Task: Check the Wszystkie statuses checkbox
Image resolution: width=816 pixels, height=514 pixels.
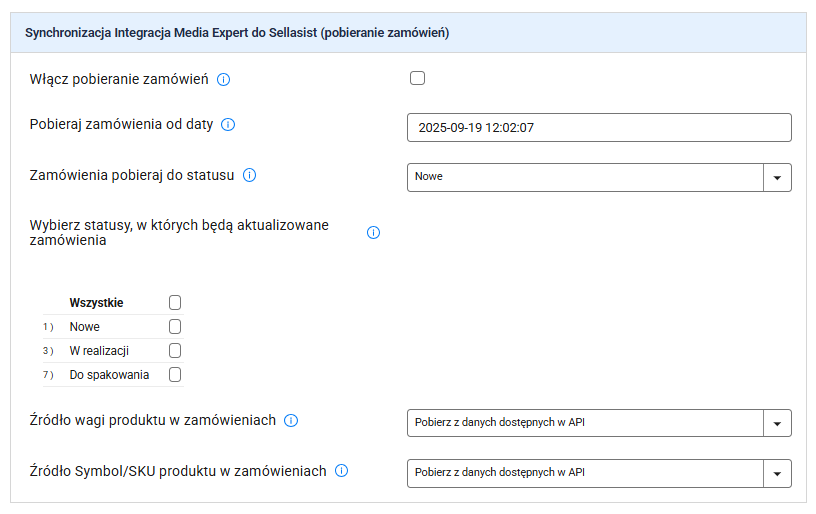Action: [175, 303]
